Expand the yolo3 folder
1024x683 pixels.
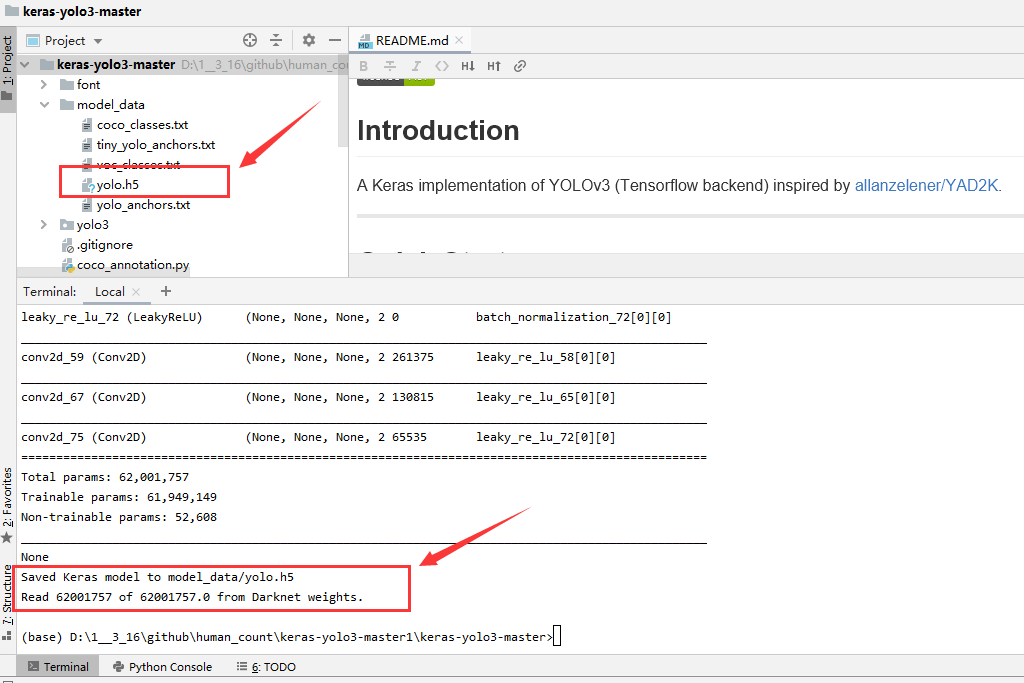(44, 225)
